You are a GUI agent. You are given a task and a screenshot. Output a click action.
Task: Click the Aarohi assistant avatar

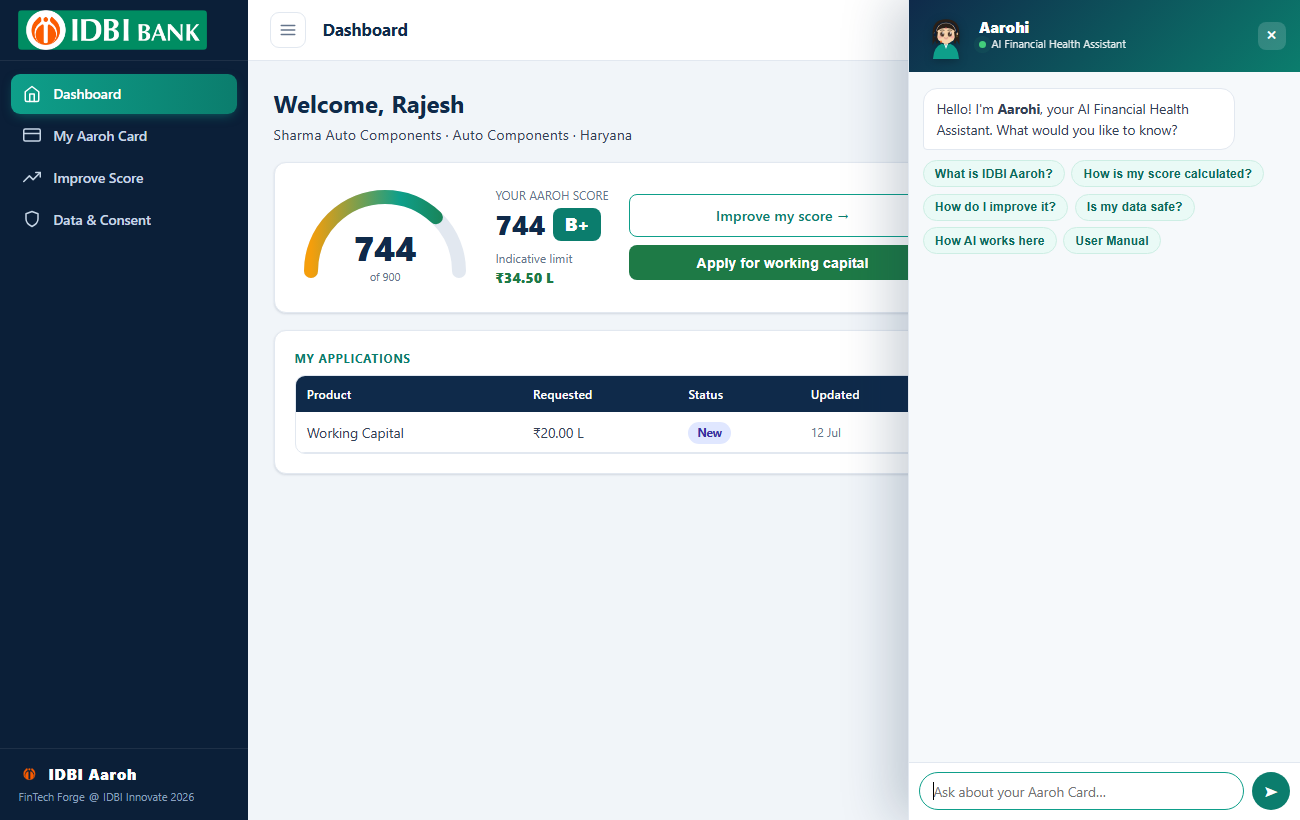point(946,39)
